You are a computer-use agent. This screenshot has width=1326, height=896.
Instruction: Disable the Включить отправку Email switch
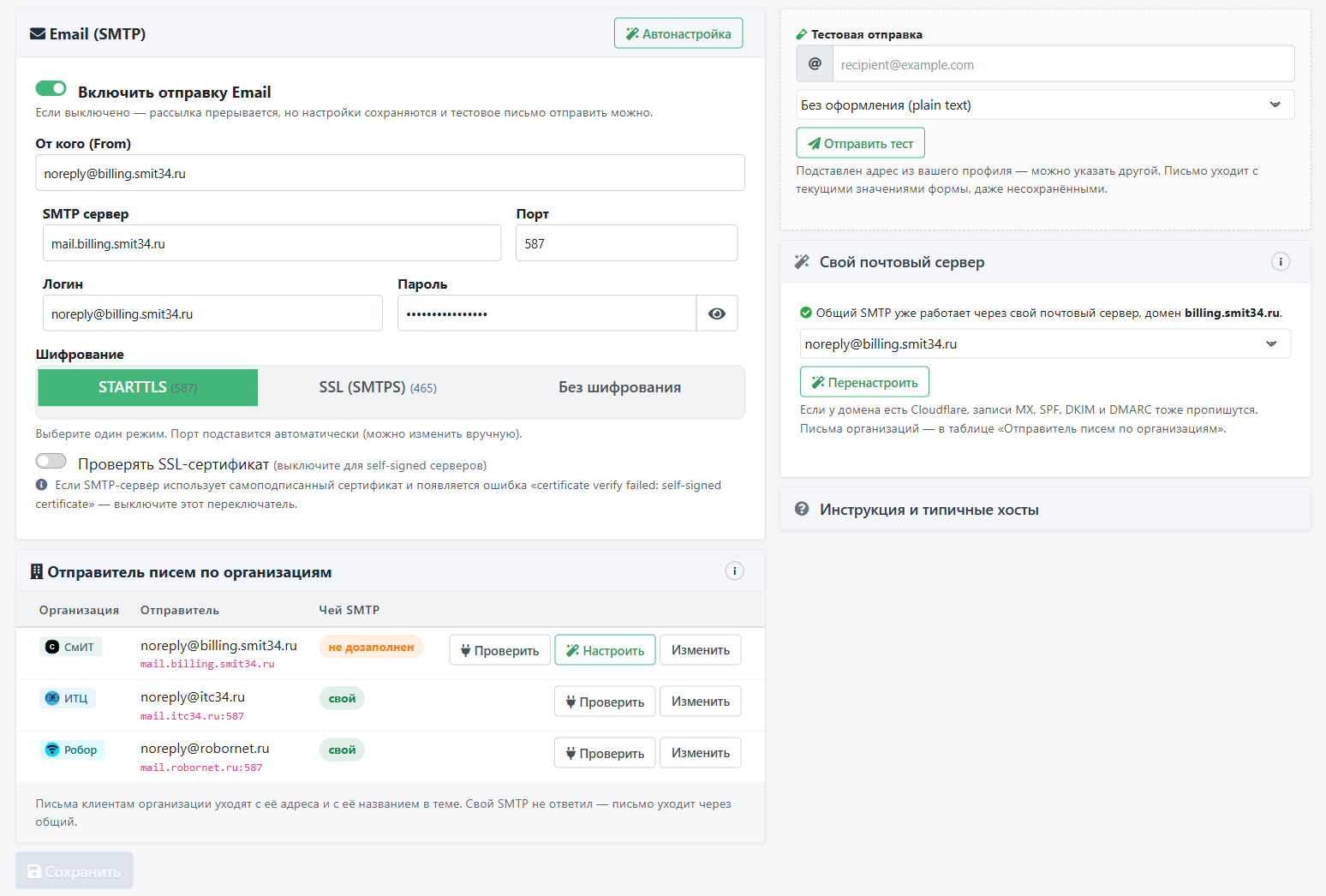coord(51,88)
